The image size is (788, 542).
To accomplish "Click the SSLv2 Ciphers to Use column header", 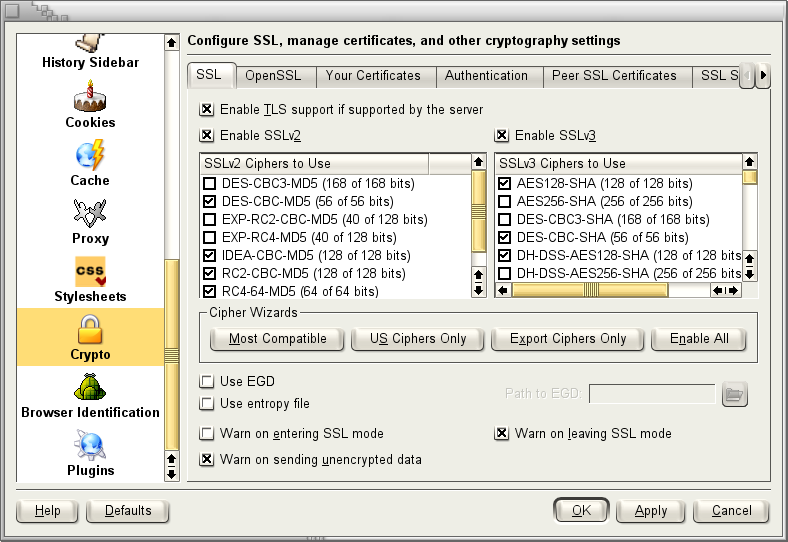I will pos(314,163).
